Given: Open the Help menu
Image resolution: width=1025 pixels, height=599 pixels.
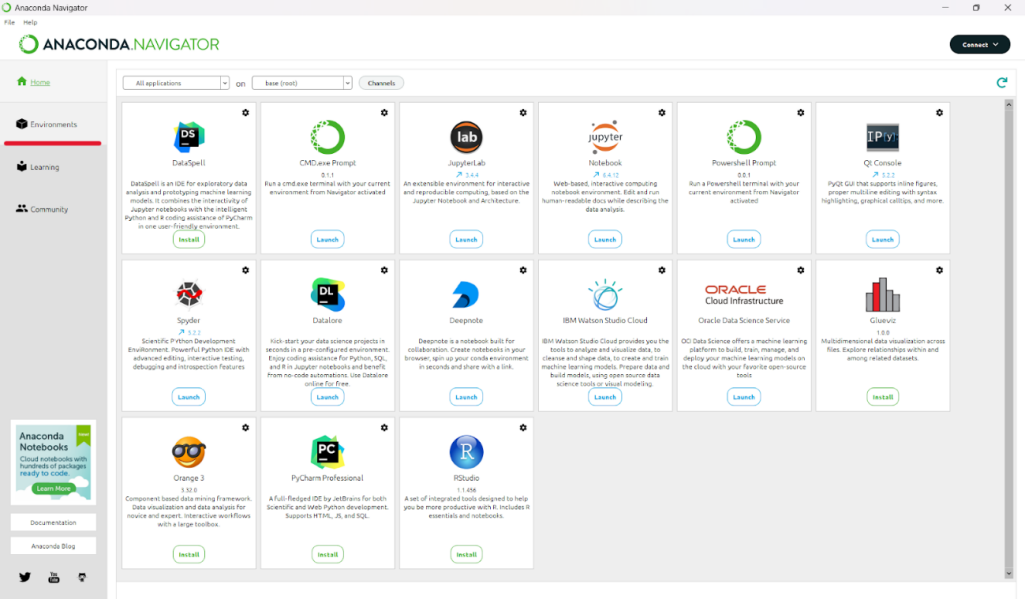Looking at the screenshot, I should tap(30, 22).
